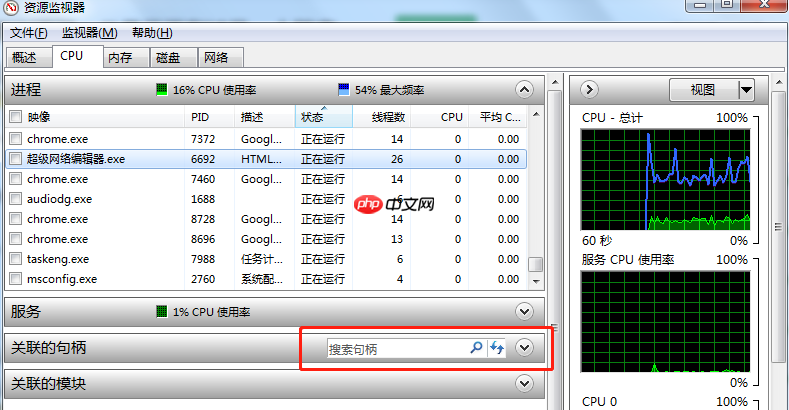Screen dimensions: 789x410
Task: Click the 关联的模块 section title
Action: 49,384
